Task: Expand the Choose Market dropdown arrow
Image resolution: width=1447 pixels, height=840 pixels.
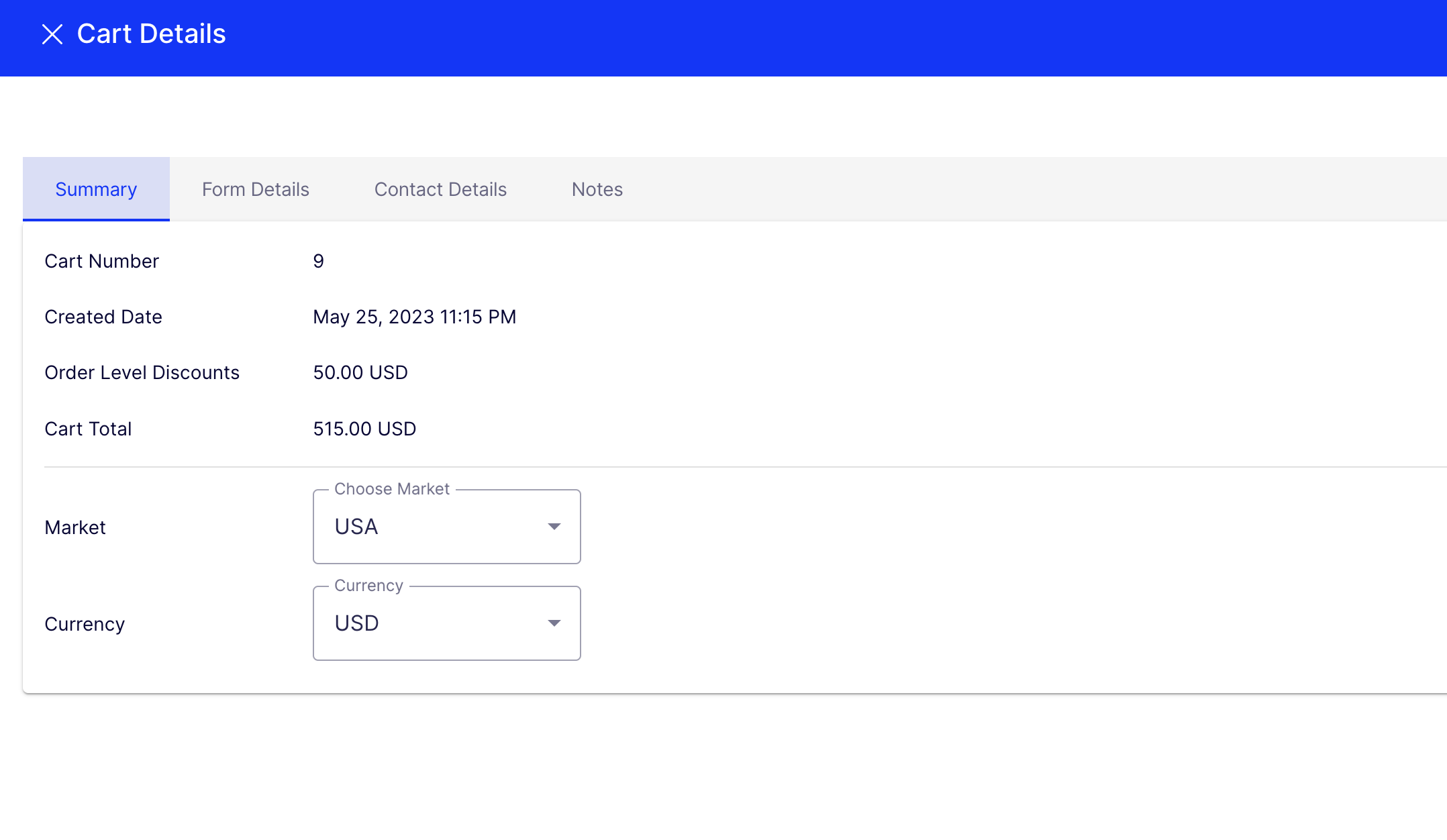Action: [554, 527]
